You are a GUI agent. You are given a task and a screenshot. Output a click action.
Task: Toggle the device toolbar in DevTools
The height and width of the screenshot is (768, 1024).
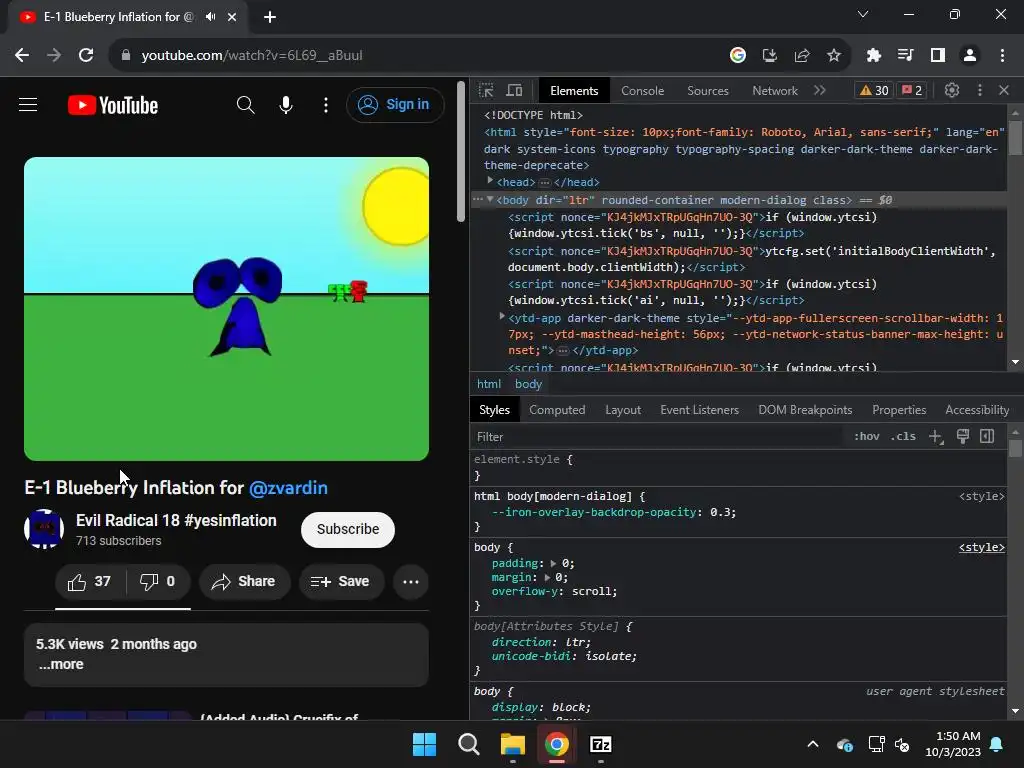pyautogui.click(x=515, y=90)
